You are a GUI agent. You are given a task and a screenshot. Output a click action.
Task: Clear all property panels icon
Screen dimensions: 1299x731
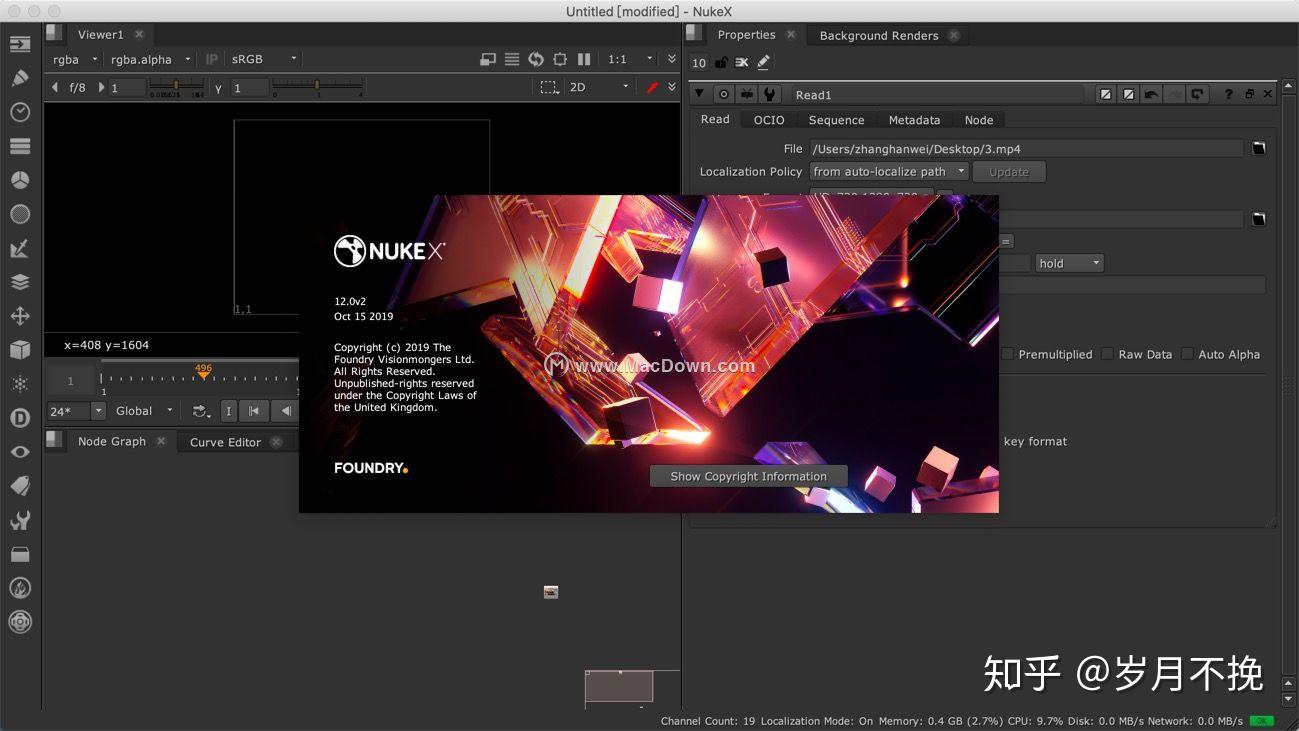(x=742, y=62)
